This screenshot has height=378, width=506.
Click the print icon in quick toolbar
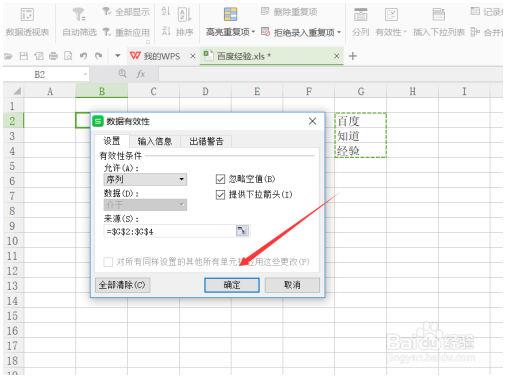click(x=53, y=56)
